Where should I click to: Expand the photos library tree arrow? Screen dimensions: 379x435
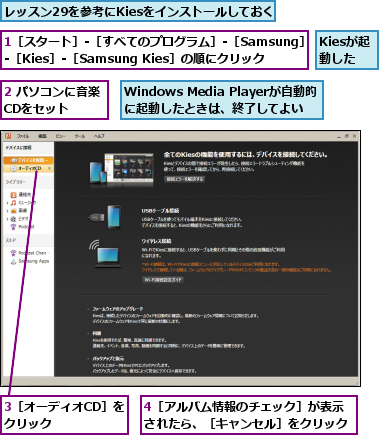click(7, 211)
